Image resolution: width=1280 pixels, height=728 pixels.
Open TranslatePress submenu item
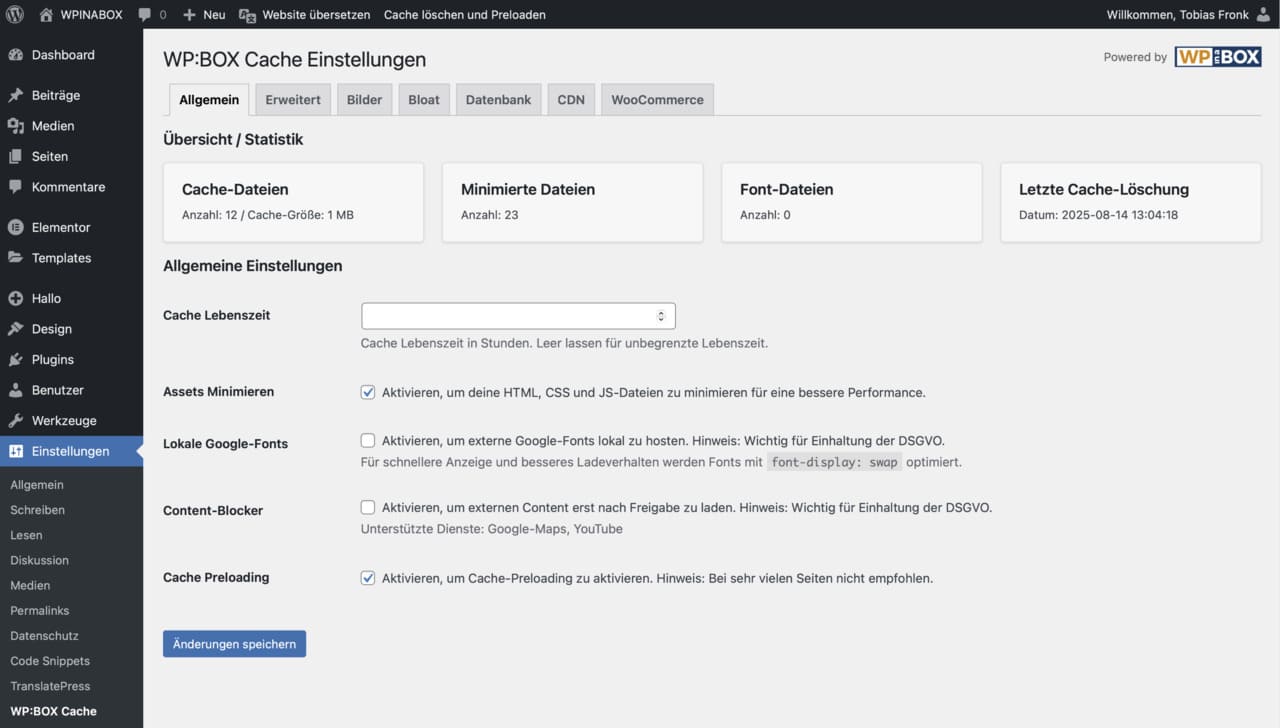click(x=50, y=686)
